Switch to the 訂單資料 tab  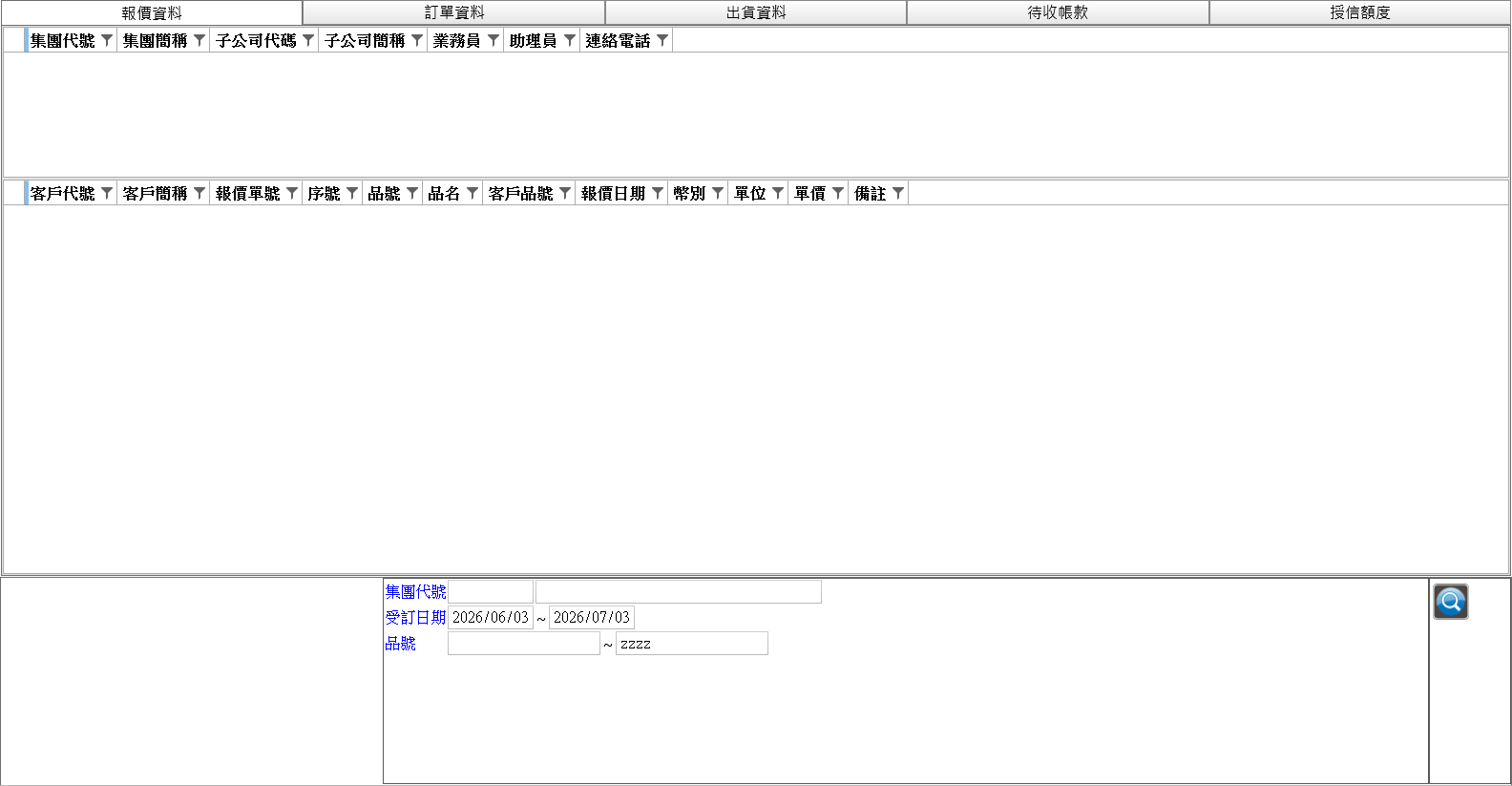point(454,12)
